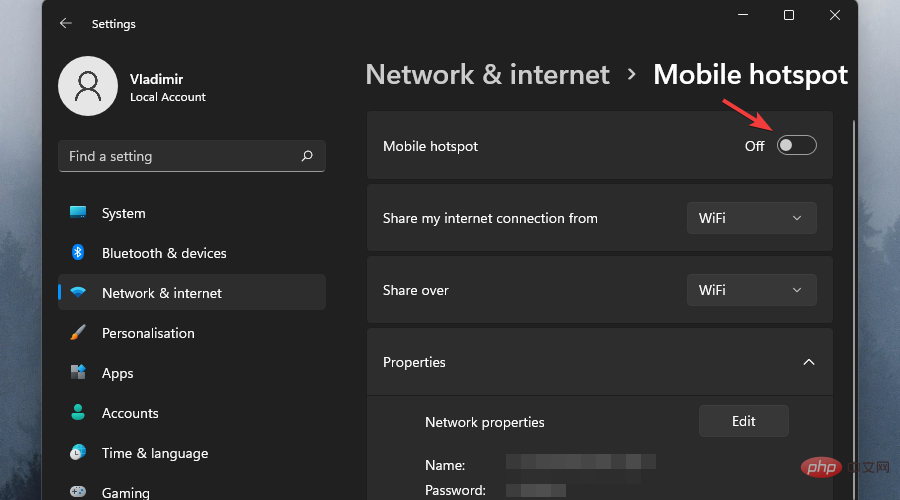Go to Network & internet breadcrumb
The width and height of the screenshot is (900, 500).
coord(487,75)
